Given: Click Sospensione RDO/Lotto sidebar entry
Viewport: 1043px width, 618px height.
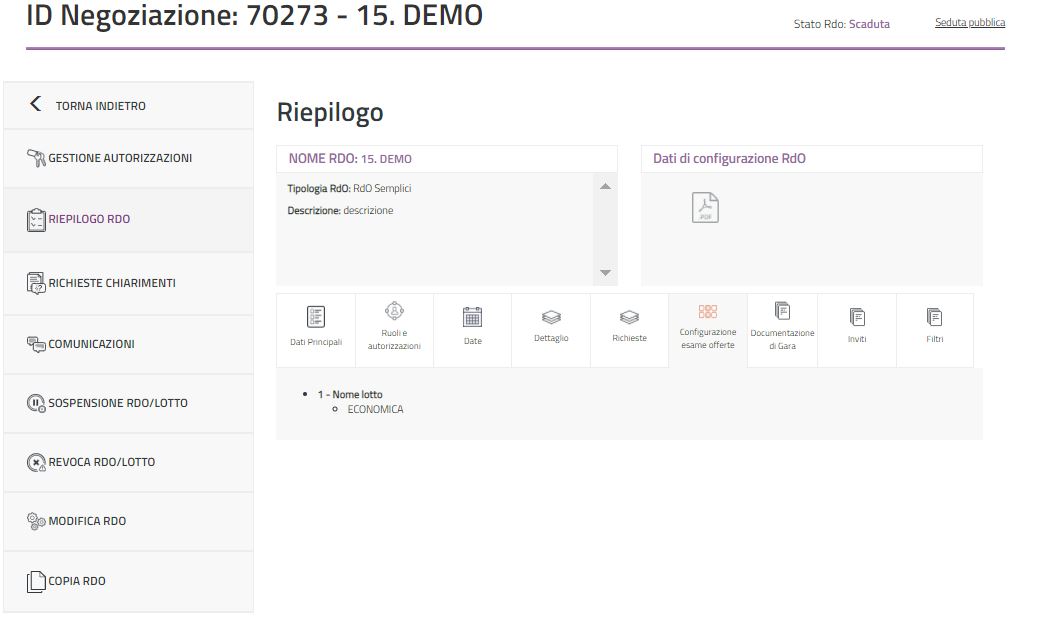Looking at the screenshot, I should 117,403.
